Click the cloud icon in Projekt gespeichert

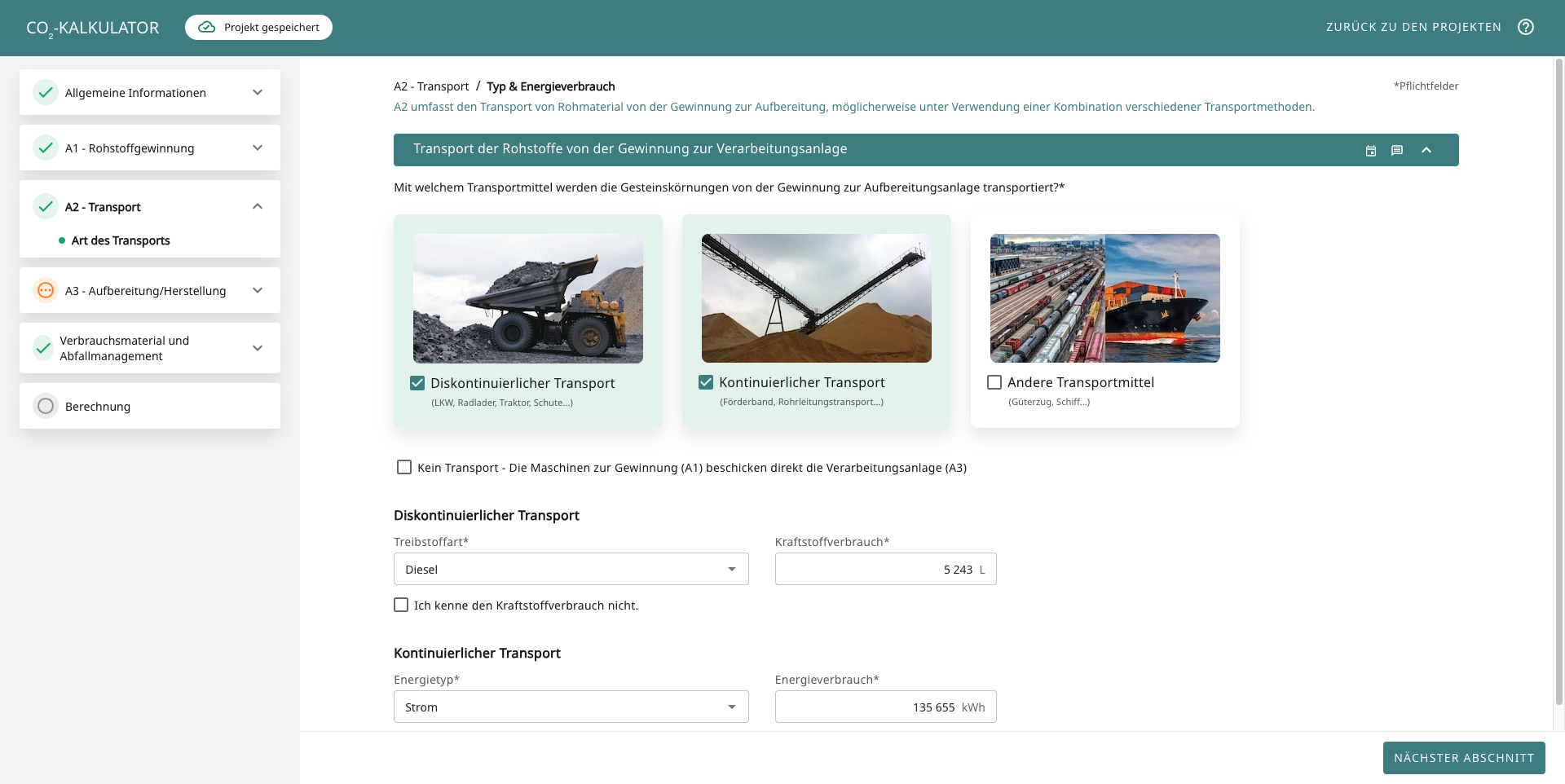coord(207,27)
